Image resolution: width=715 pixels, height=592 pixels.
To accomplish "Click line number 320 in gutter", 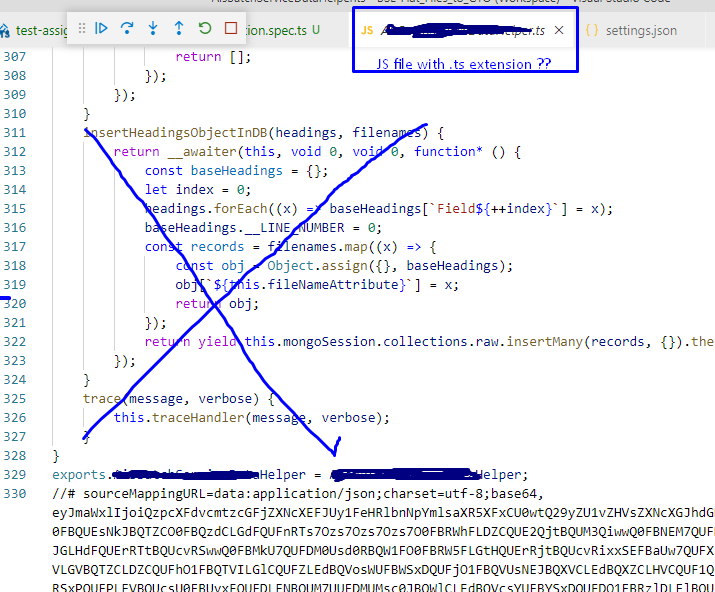I will [x=15, y=304].
